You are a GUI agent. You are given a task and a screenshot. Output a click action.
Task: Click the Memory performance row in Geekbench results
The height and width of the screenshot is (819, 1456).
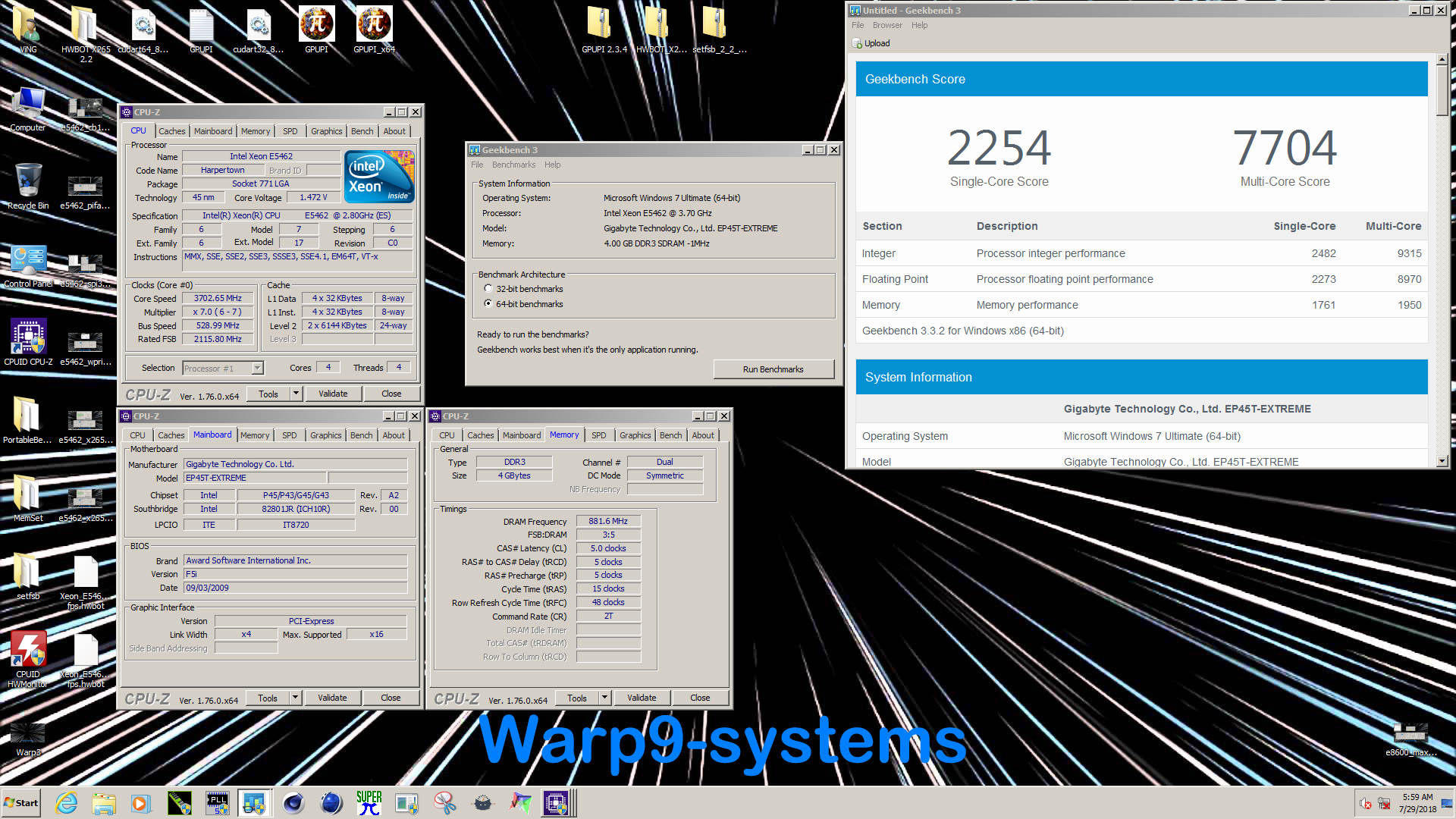tap(1141, 305)
